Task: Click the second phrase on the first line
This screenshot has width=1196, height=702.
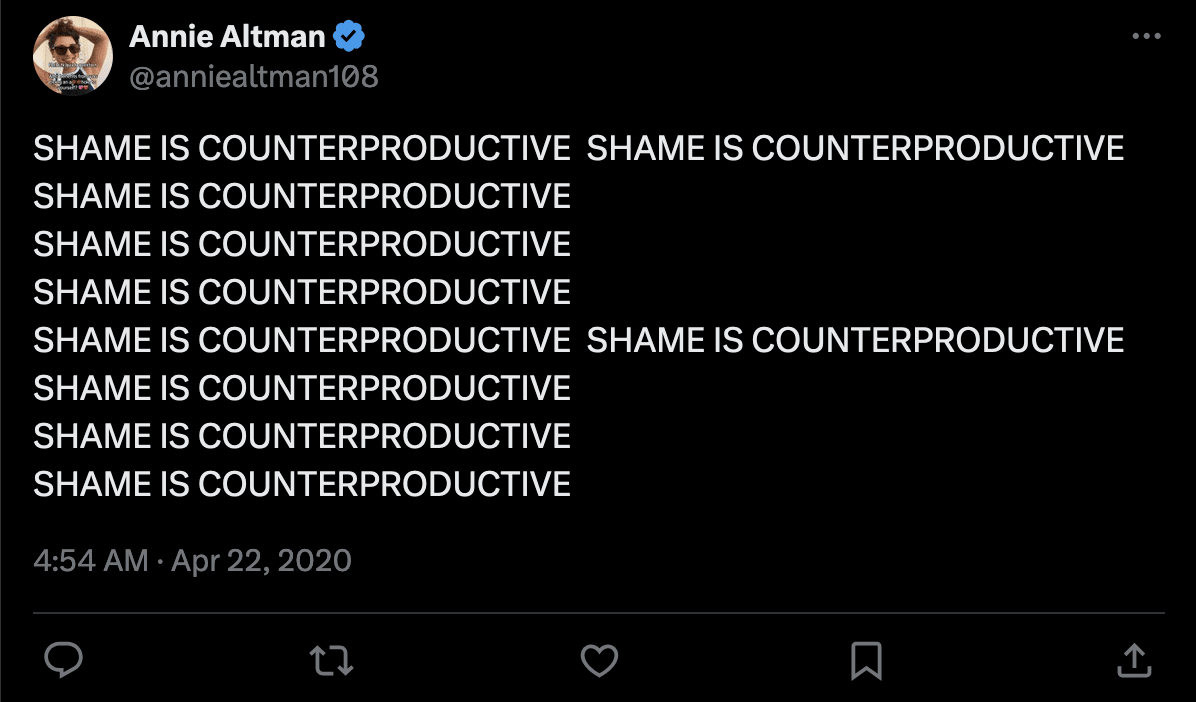Action: (855, 148)
